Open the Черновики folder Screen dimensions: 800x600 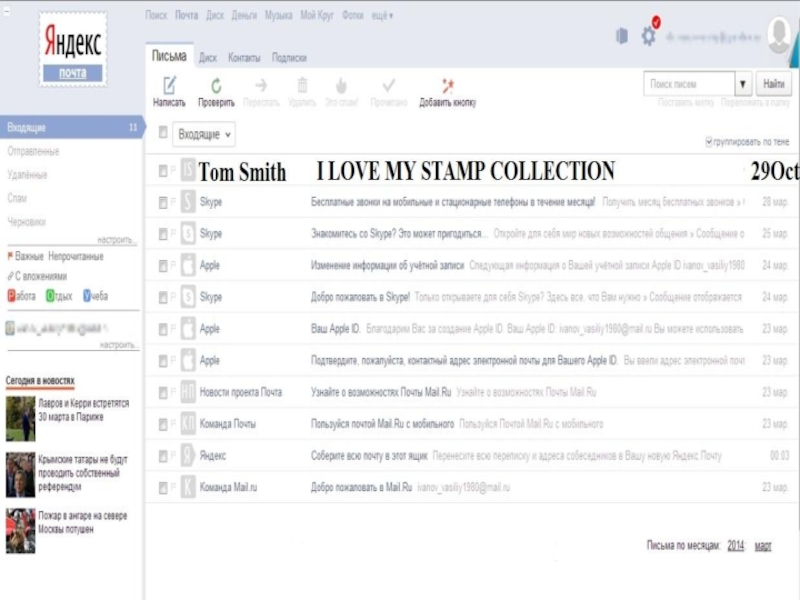27,221
